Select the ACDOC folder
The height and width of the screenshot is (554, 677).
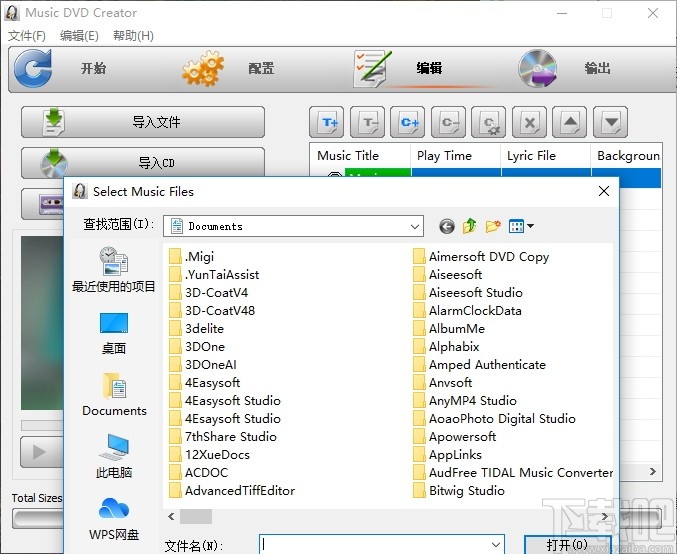click(199, 473)
